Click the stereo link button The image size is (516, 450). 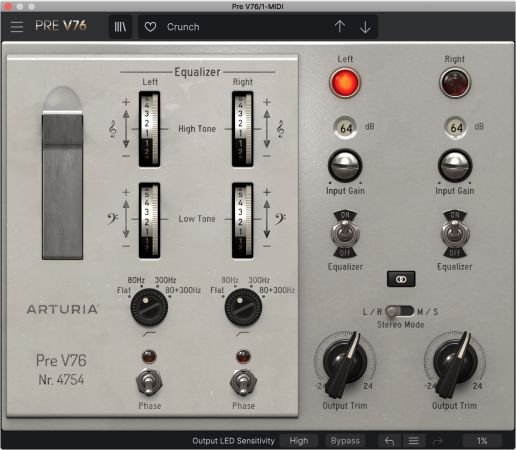[x=401, y=279]
